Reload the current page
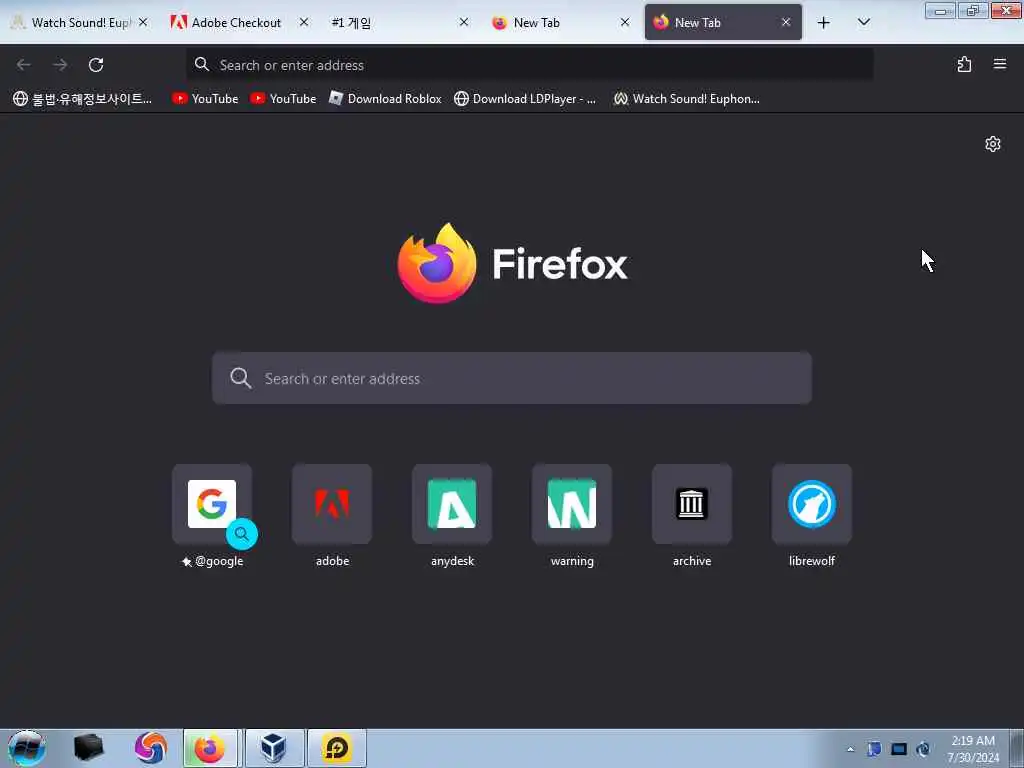This screenshot has width=1024, height=768. [x=96, y=65]
